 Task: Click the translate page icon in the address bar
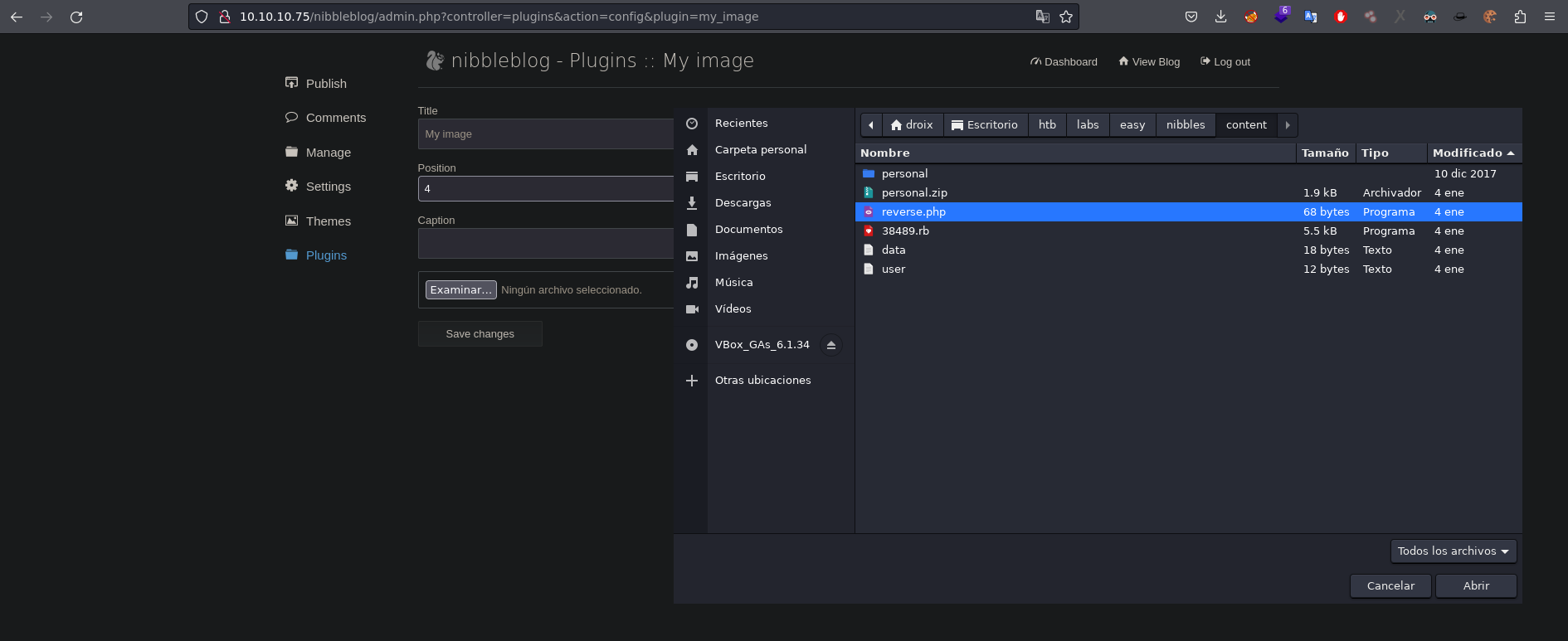(1042, 17)
